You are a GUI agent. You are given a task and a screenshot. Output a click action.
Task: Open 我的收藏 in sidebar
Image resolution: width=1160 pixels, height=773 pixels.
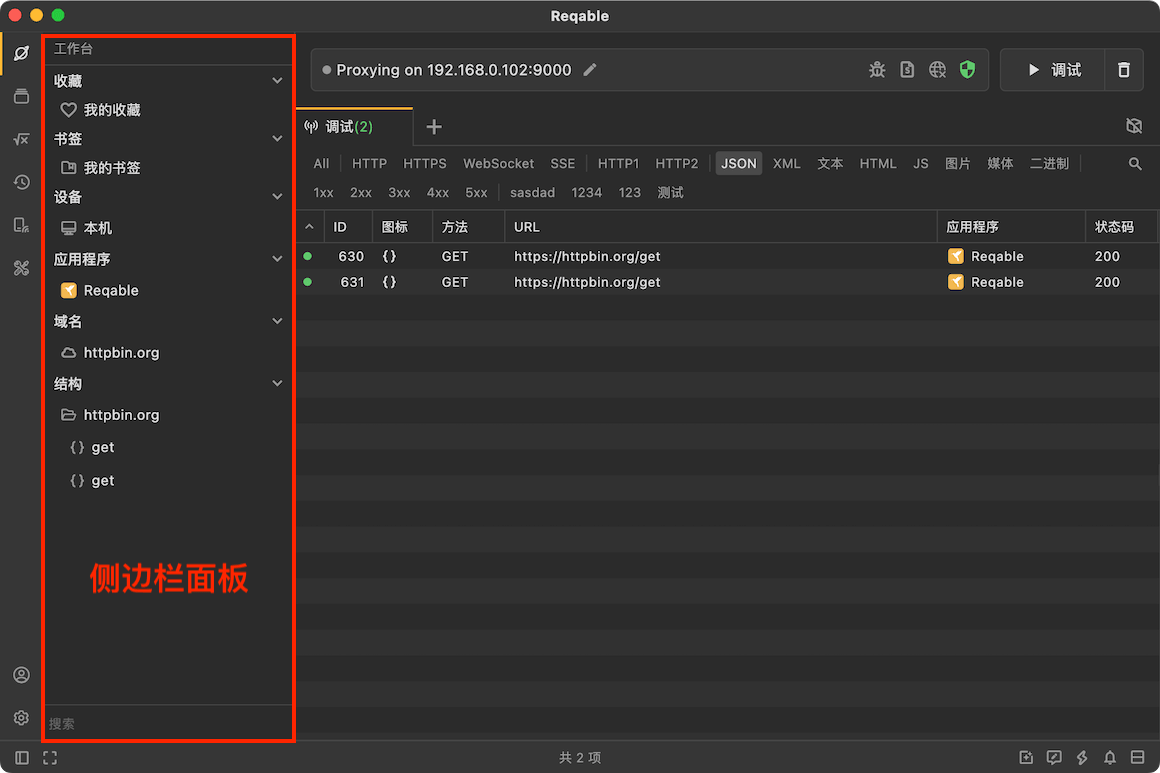[x=112, y=110]
